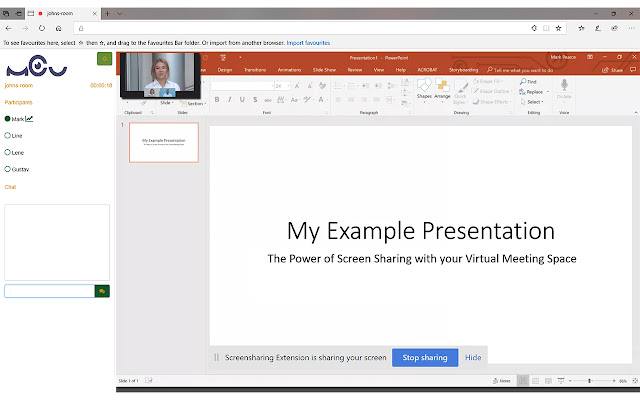Open the Section dropdown
Viewport: 640px width, 400px height.
196,103
